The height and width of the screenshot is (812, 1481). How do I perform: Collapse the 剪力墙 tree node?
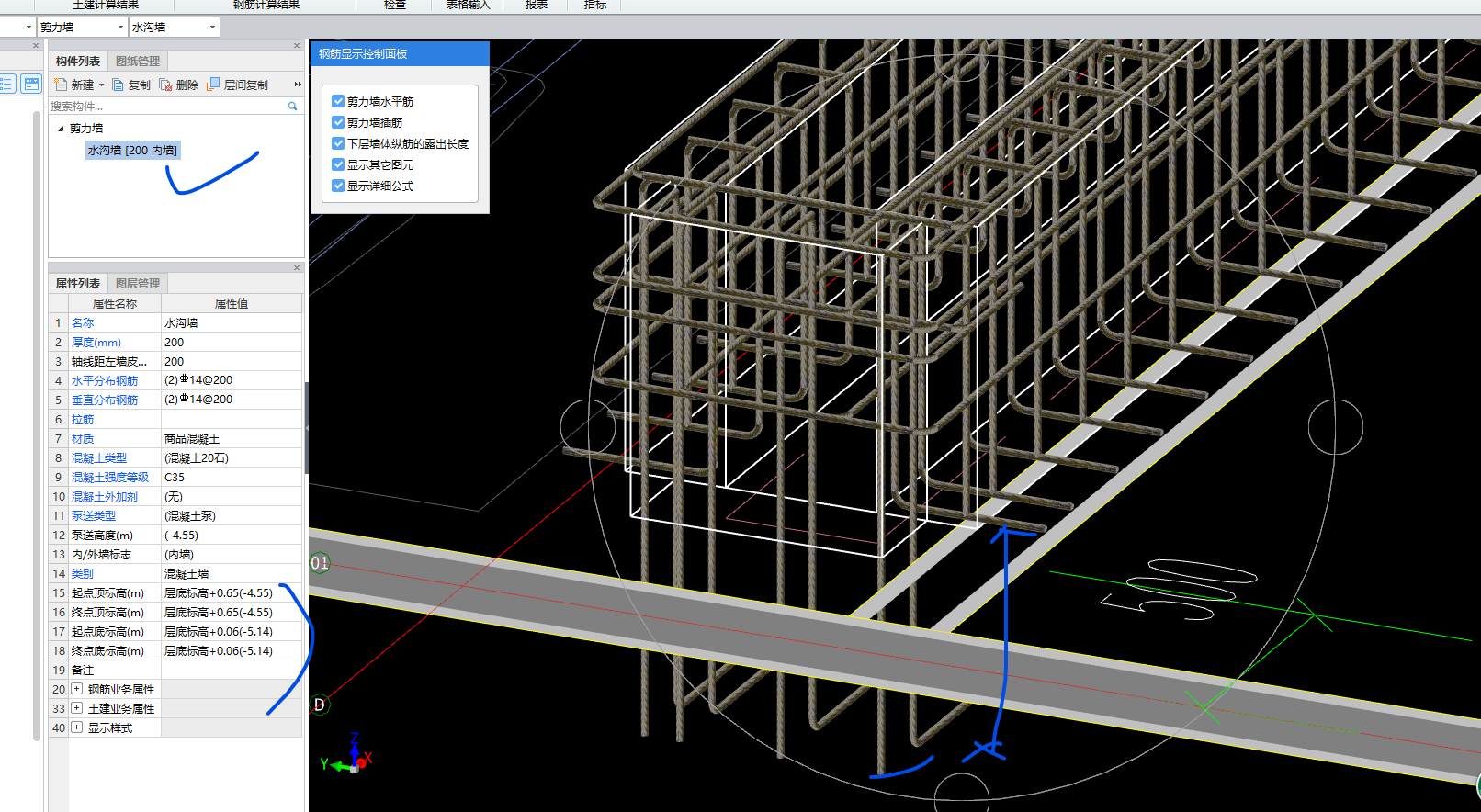tap(61, 129)
